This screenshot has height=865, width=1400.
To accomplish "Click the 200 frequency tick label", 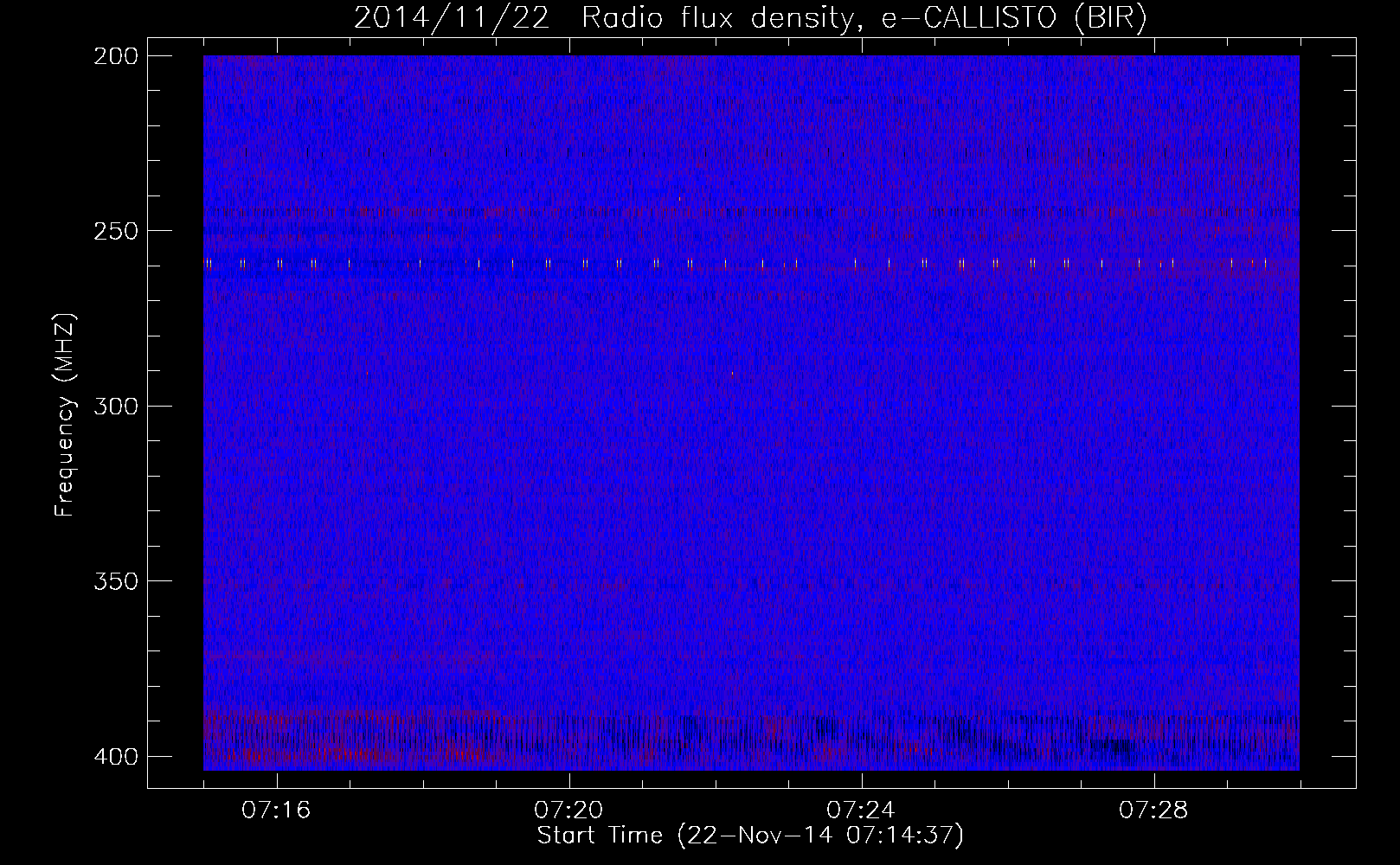I will pos(115,55).
